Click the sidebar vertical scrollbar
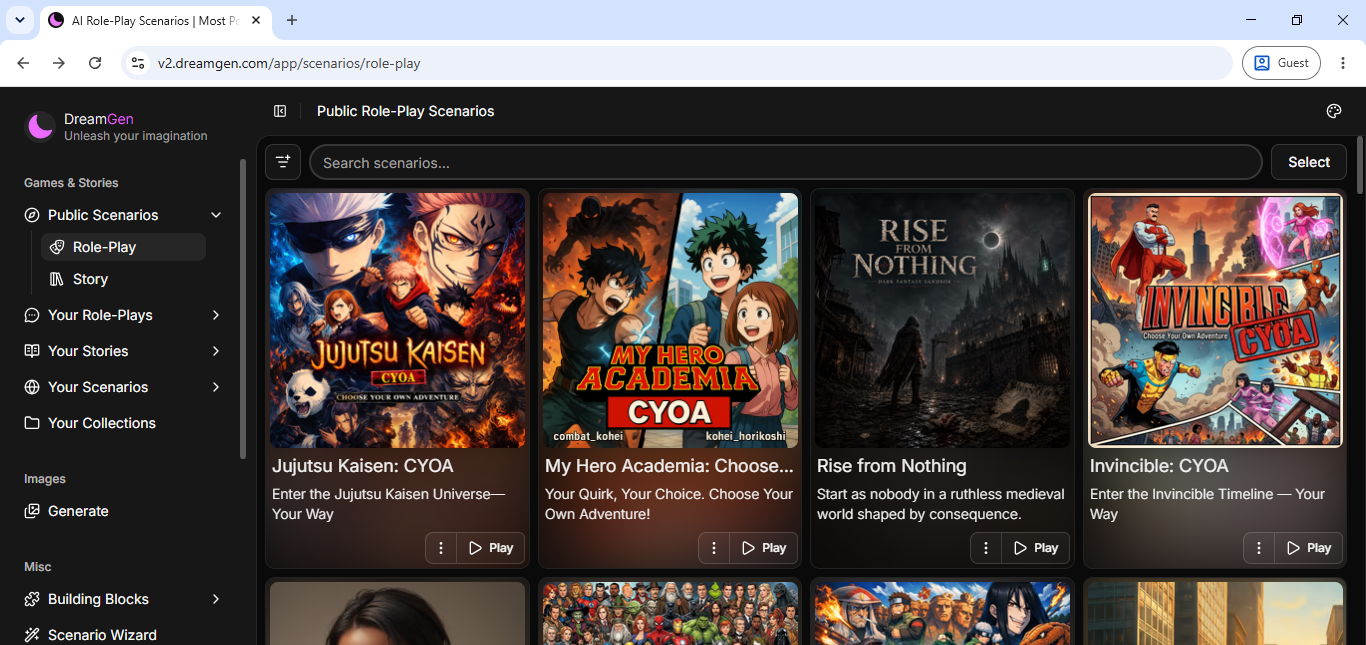 (x=242, y=308)
